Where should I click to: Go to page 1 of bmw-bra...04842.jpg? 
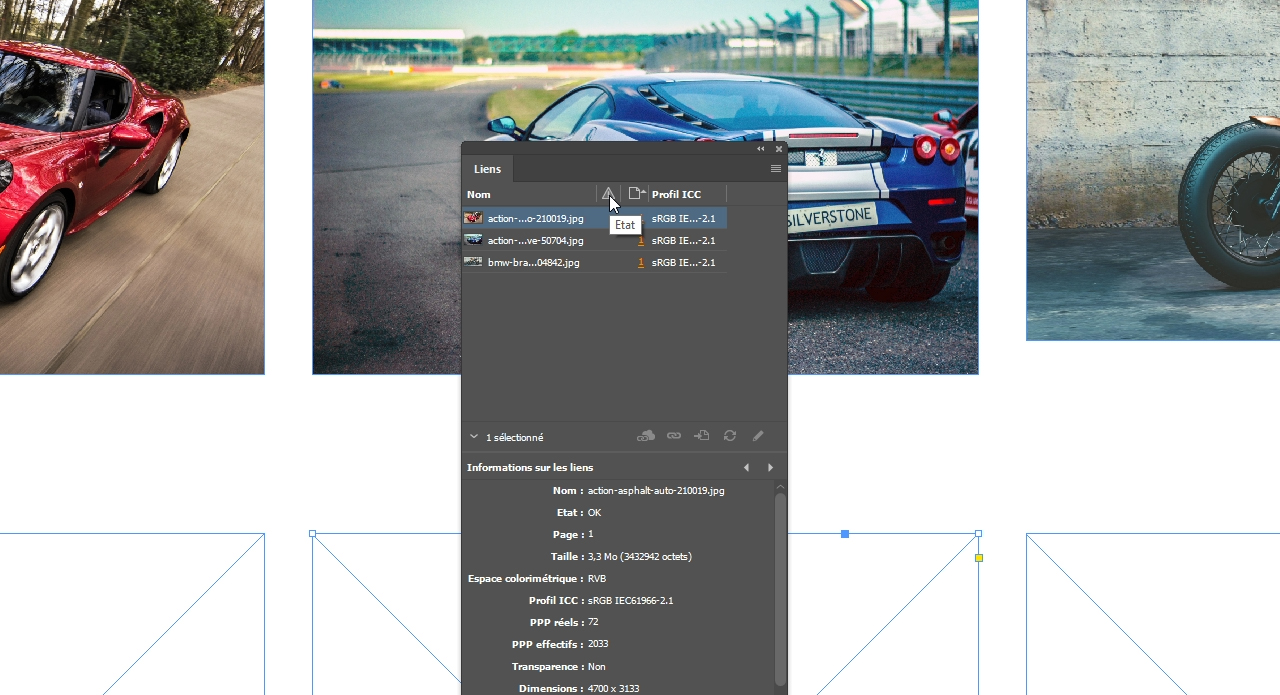click(641, 262)
